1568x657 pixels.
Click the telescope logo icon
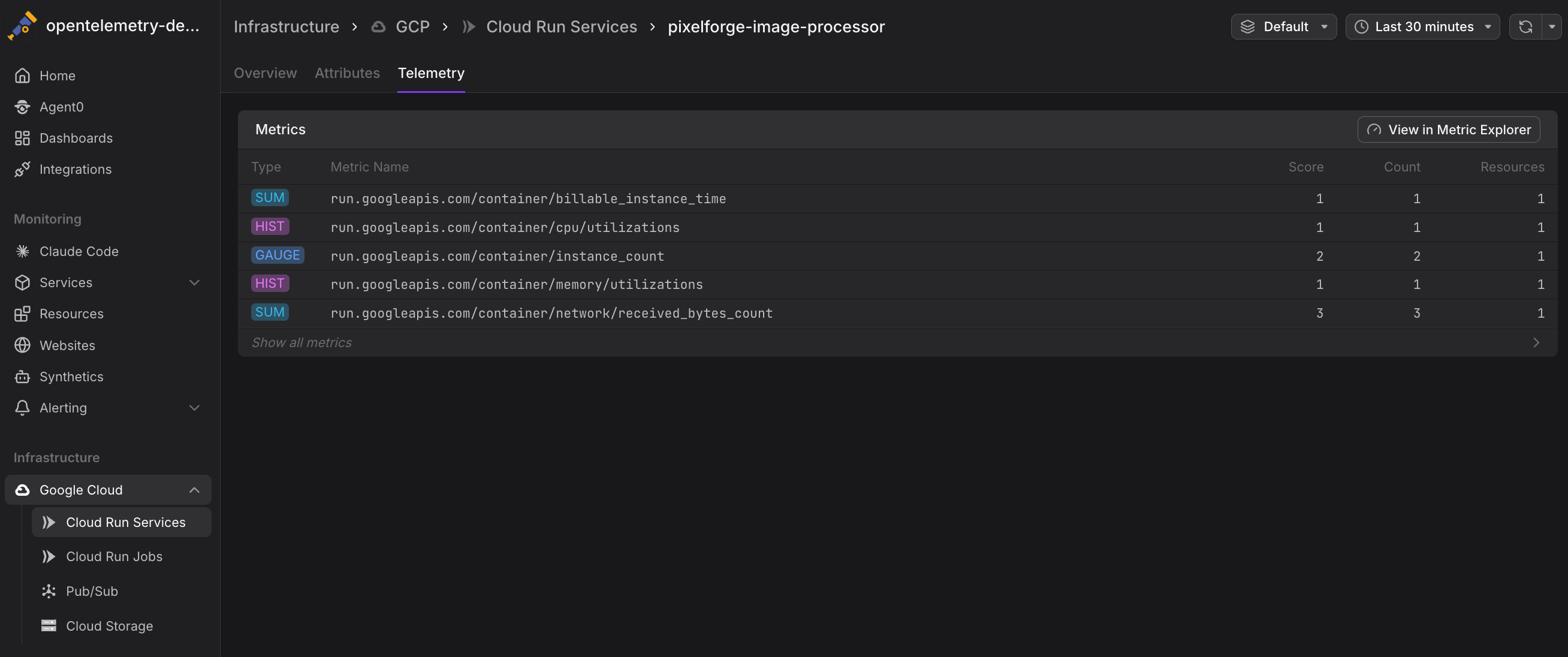22,26
